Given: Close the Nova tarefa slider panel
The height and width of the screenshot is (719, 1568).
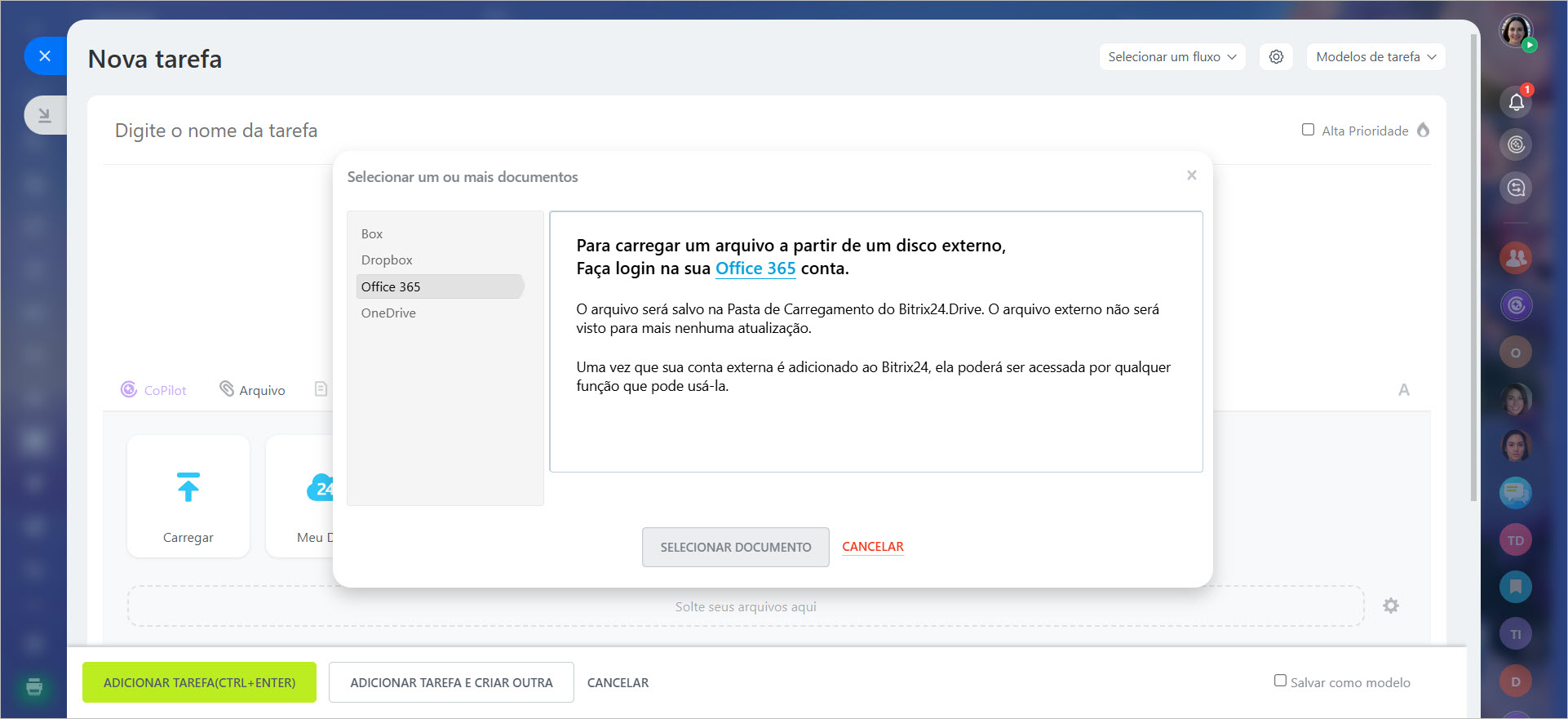Looking at the screenshot, I should (45, 56).
